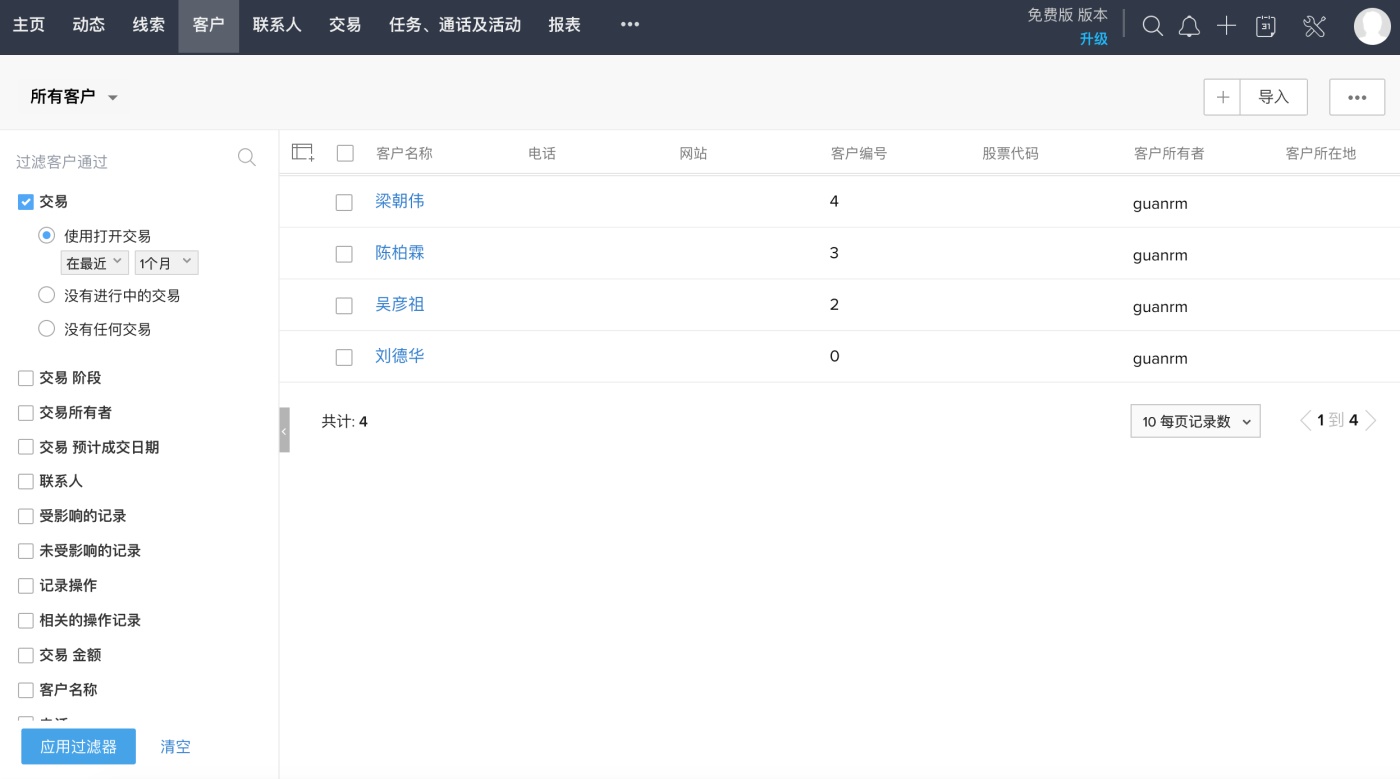Select the 使用打开交易 radio option
This screenshot has height=779, width=1400.
coord(46,236)
